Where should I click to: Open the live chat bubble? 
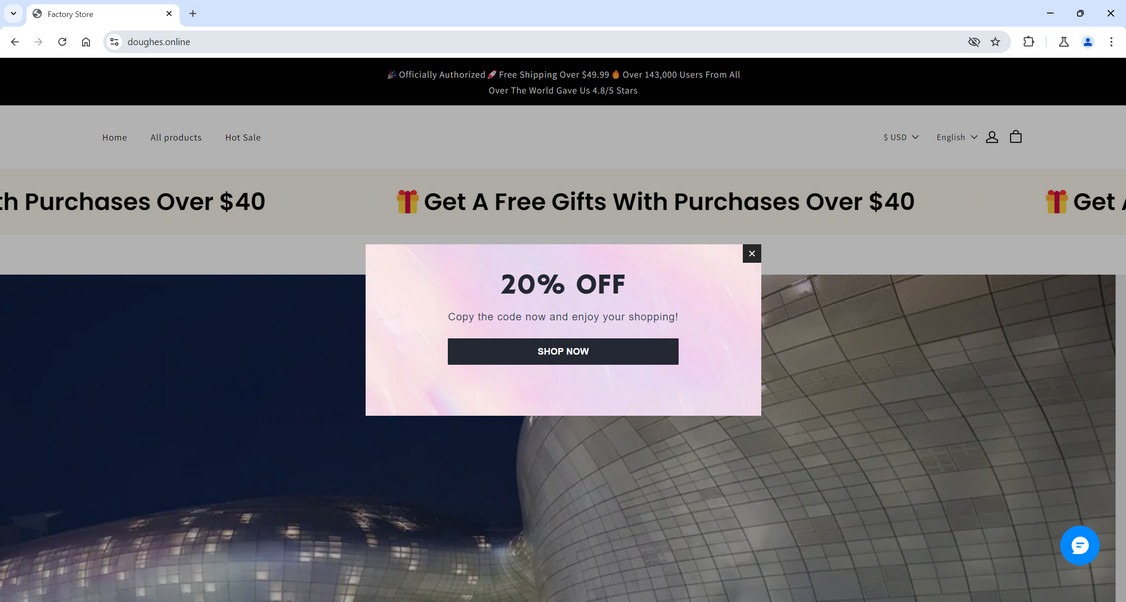(x=1079, y=545)
